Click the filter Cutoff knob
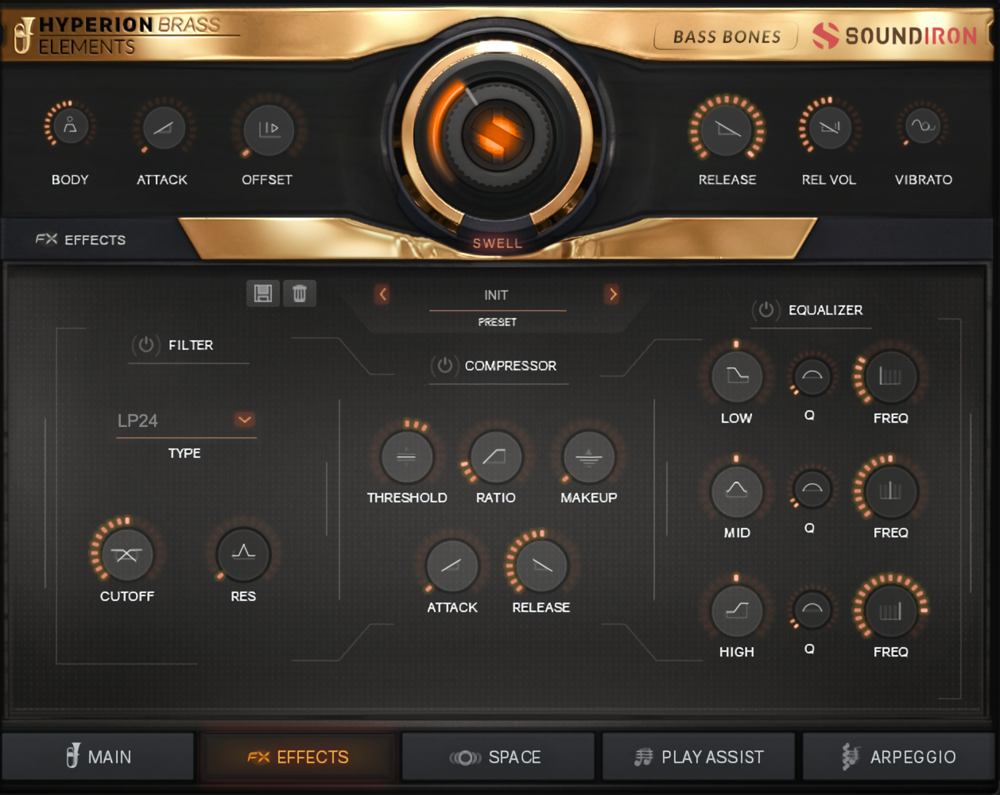This screenshot has height=795, width=1000. click(126, 554)
